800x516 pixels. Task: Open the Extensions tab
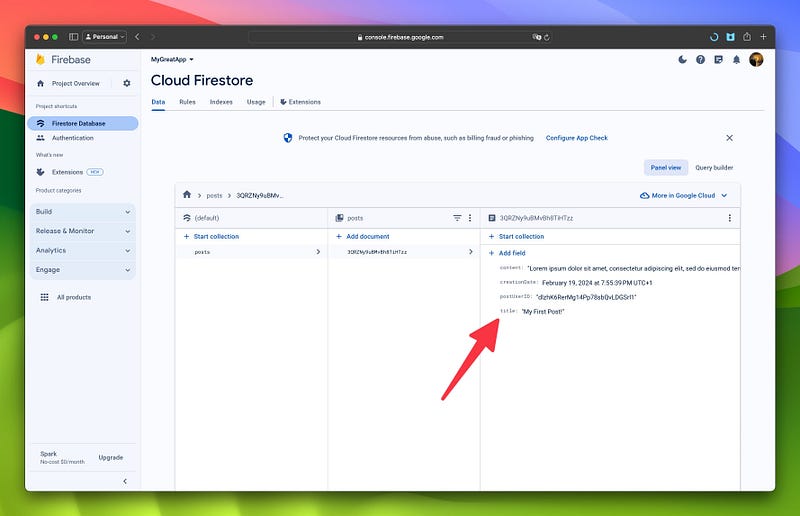coord(301,102)
